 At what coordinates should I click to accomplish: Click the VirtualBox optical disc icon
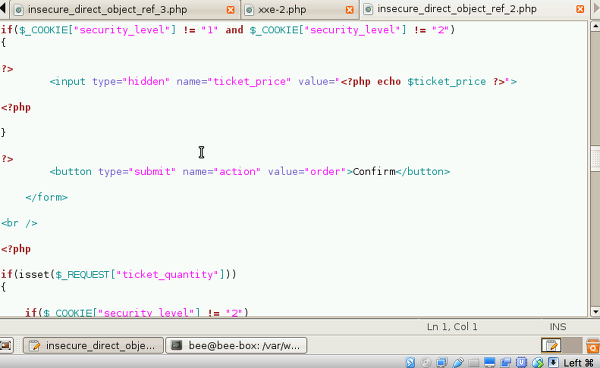pos(426,362)
